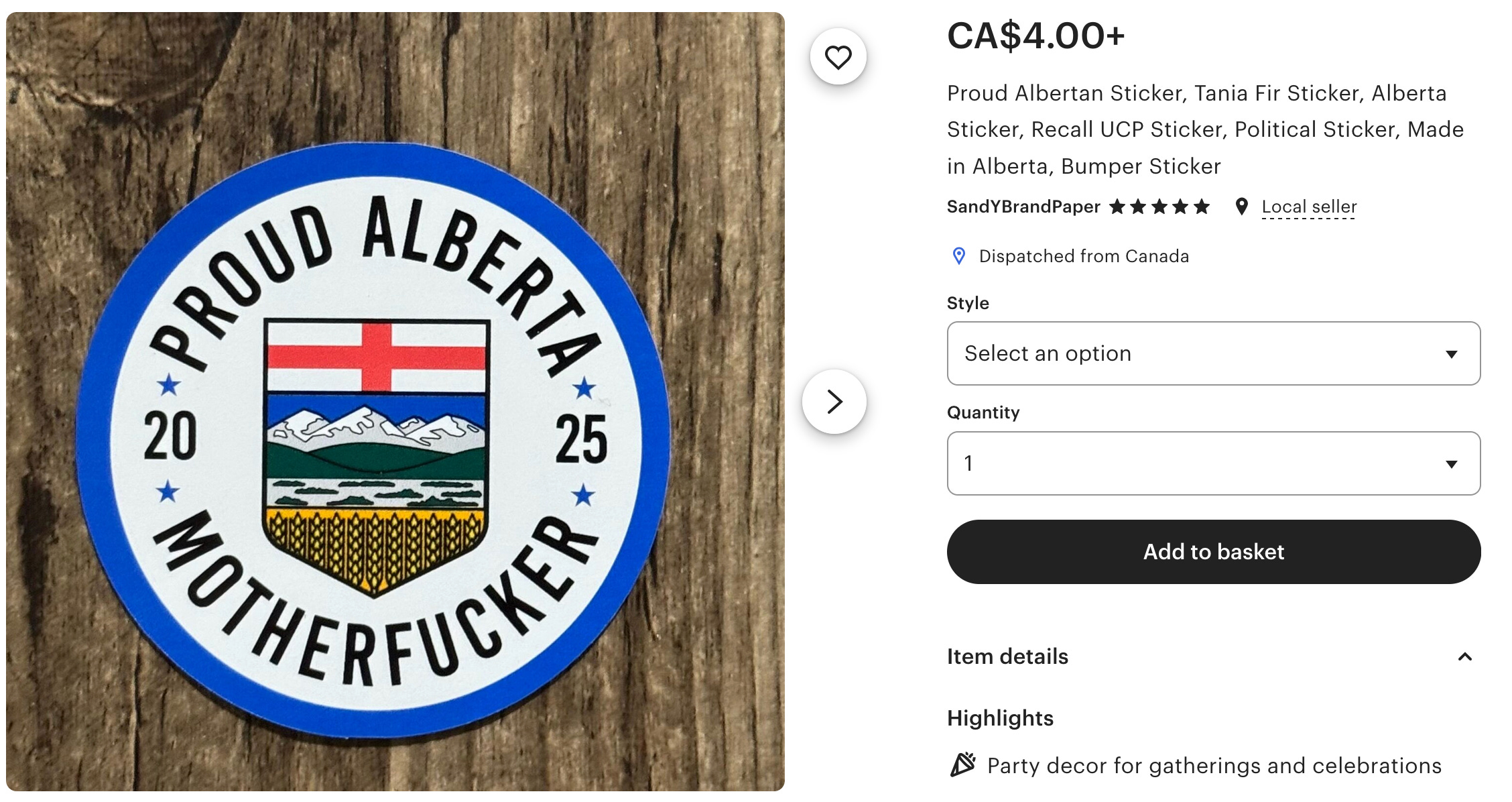Screen dimensions: 1512x802
Task: Open Select an option style menu
Action: [1214, 353]
